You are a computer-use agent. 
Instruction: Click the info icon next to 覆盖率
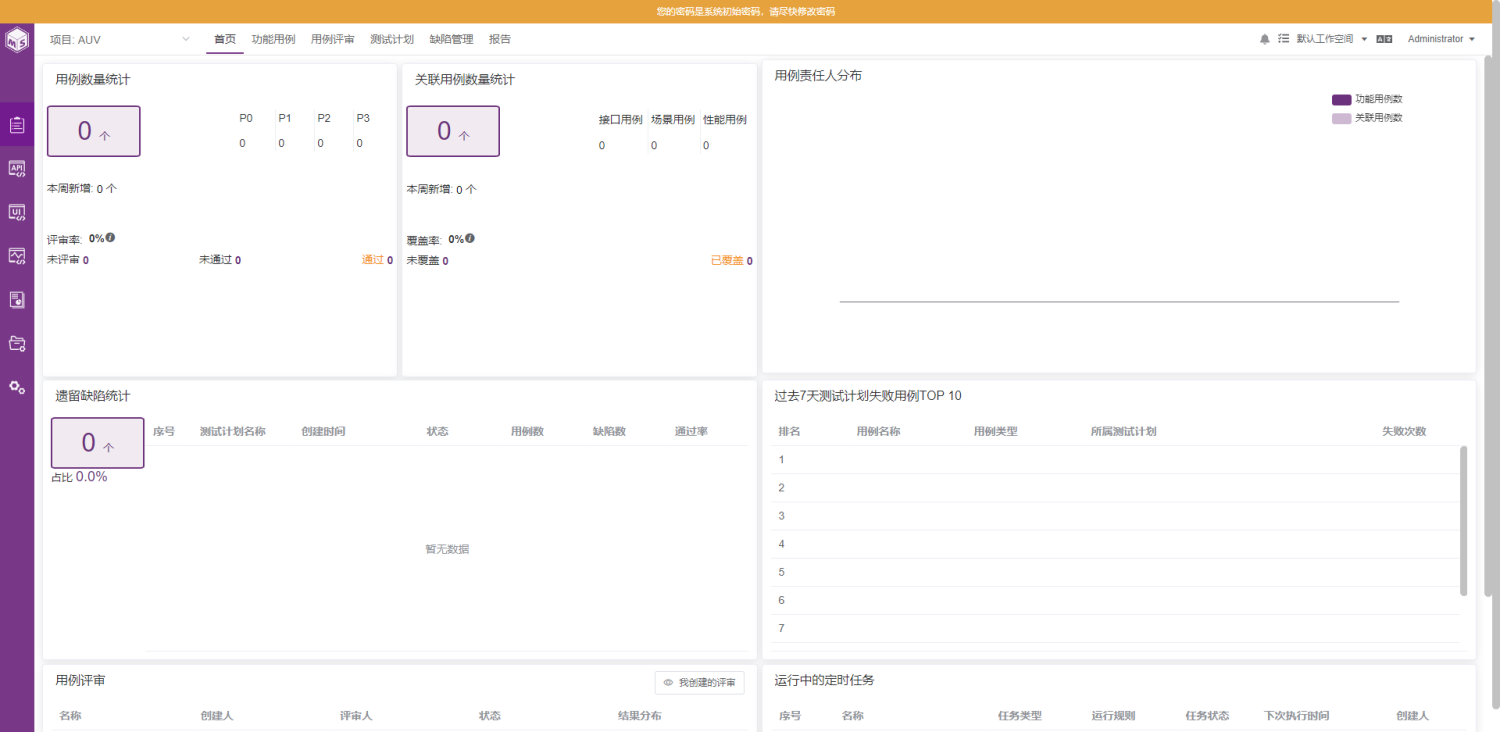point(469,238)
